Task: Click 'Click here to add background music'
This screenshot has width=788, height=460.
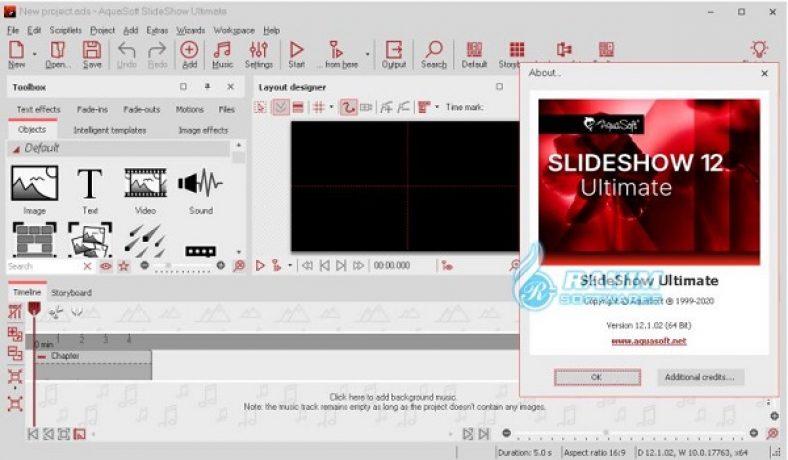Action: coord(392,397)
